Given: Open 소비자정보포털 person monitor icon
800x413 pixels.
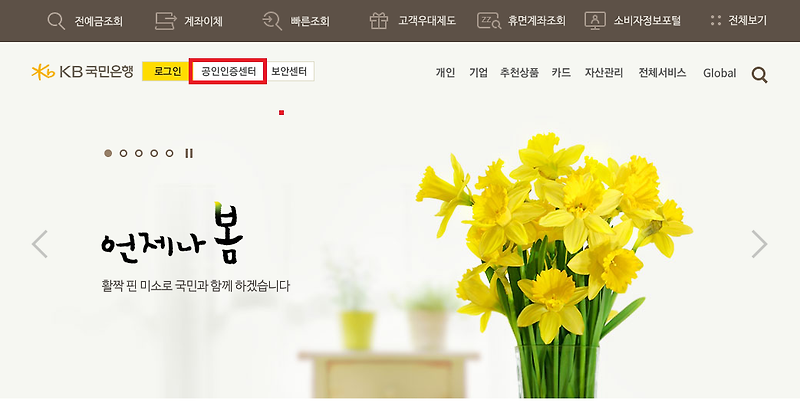Looking at the screenshot, I should tap(595, 21).
